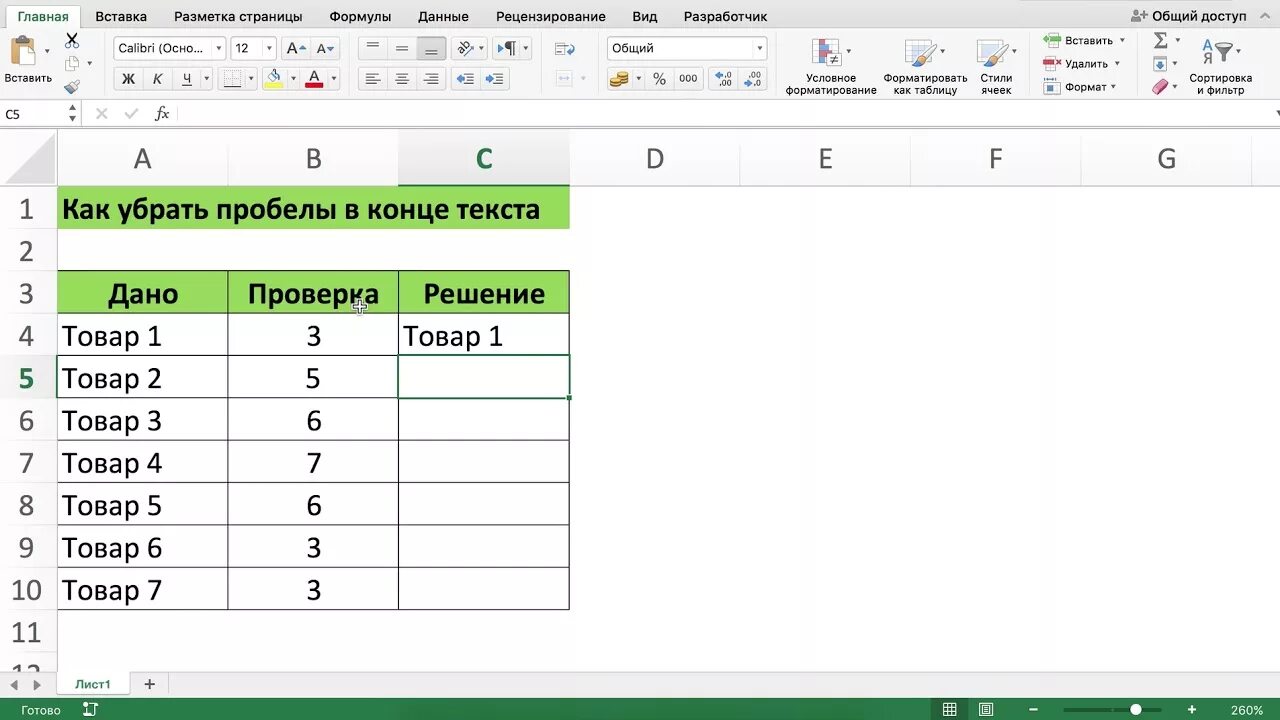
Task: Expand borders dropdown arrow
Action: pyautogui.click(x=251, y=79)
